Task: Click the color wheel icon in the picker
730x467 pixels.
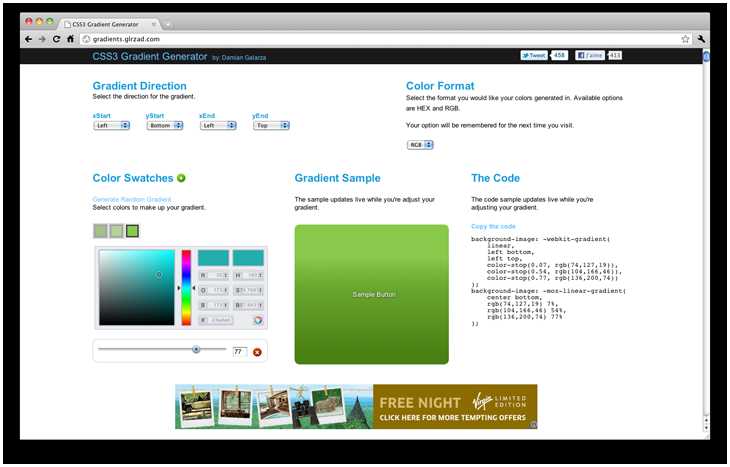Action: 258,320
